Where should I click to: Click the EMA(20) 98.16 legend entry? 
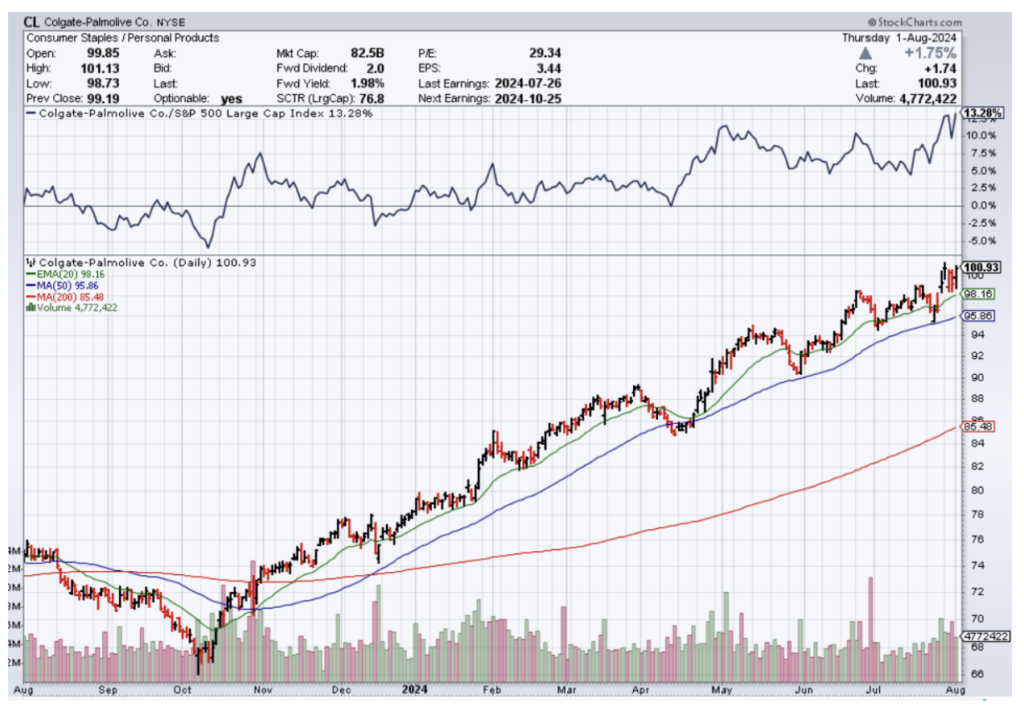tap(65, 275)
